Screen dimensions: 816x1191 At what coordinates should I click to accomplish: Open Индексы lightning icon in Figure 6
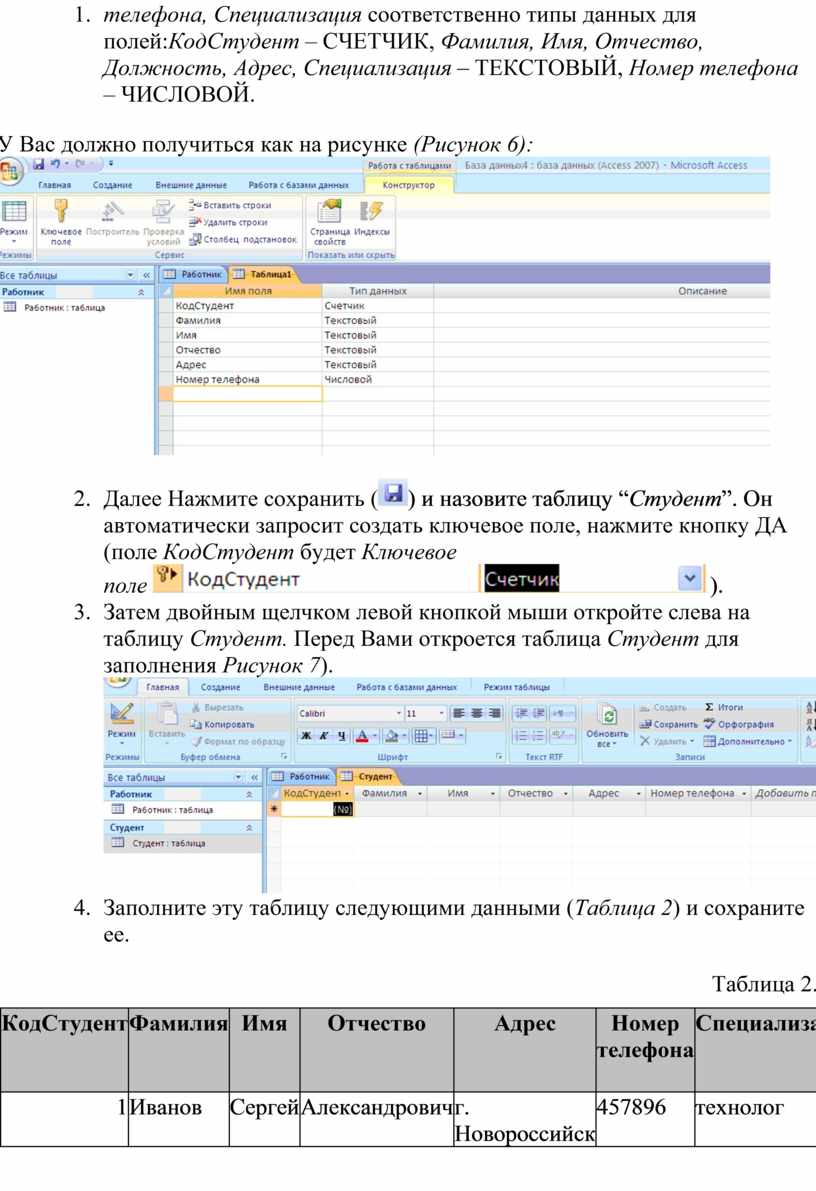click(x=372, y=210)
